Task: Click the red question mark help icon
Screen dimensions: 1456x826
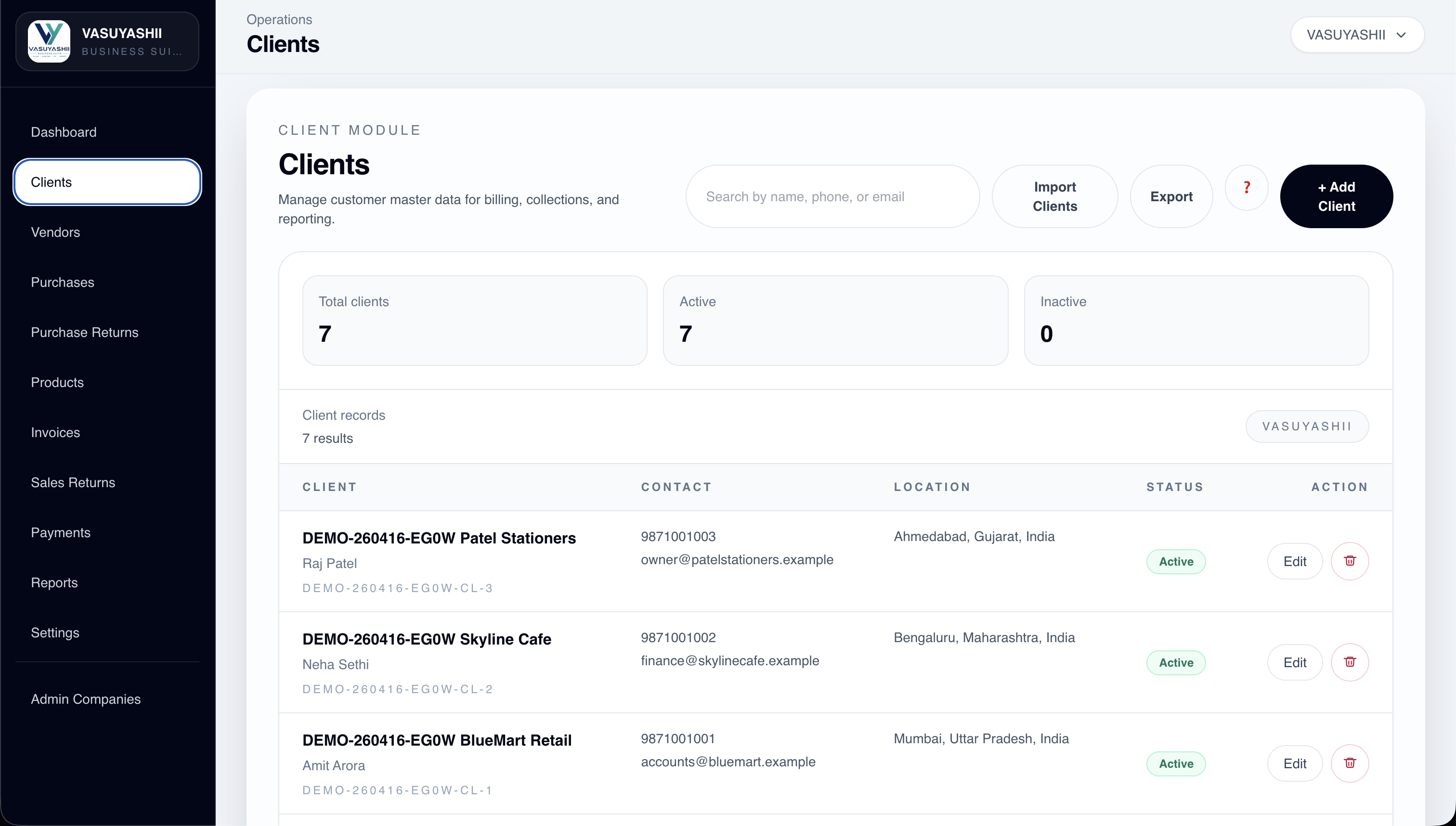Action: pyautogui.click(x=1247, y=188)
